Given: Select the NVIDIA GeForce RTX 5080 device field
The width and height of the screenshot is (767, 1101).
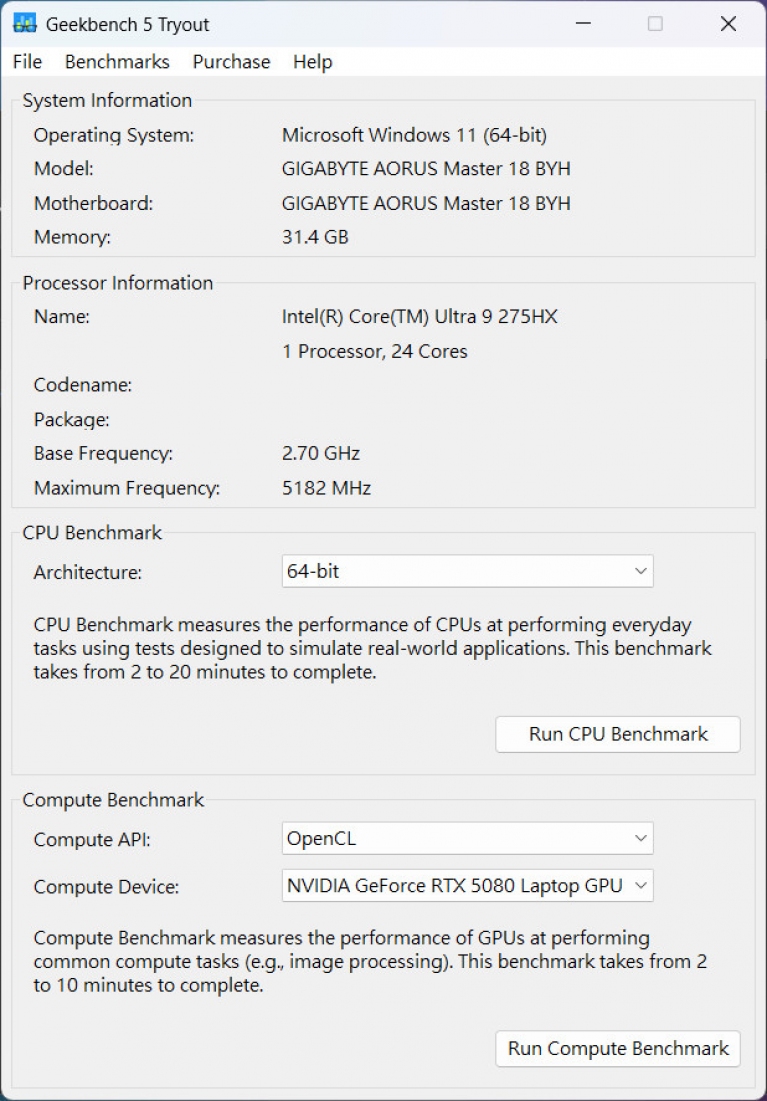Looking at the screenshot, I should (x=467, y=885).
